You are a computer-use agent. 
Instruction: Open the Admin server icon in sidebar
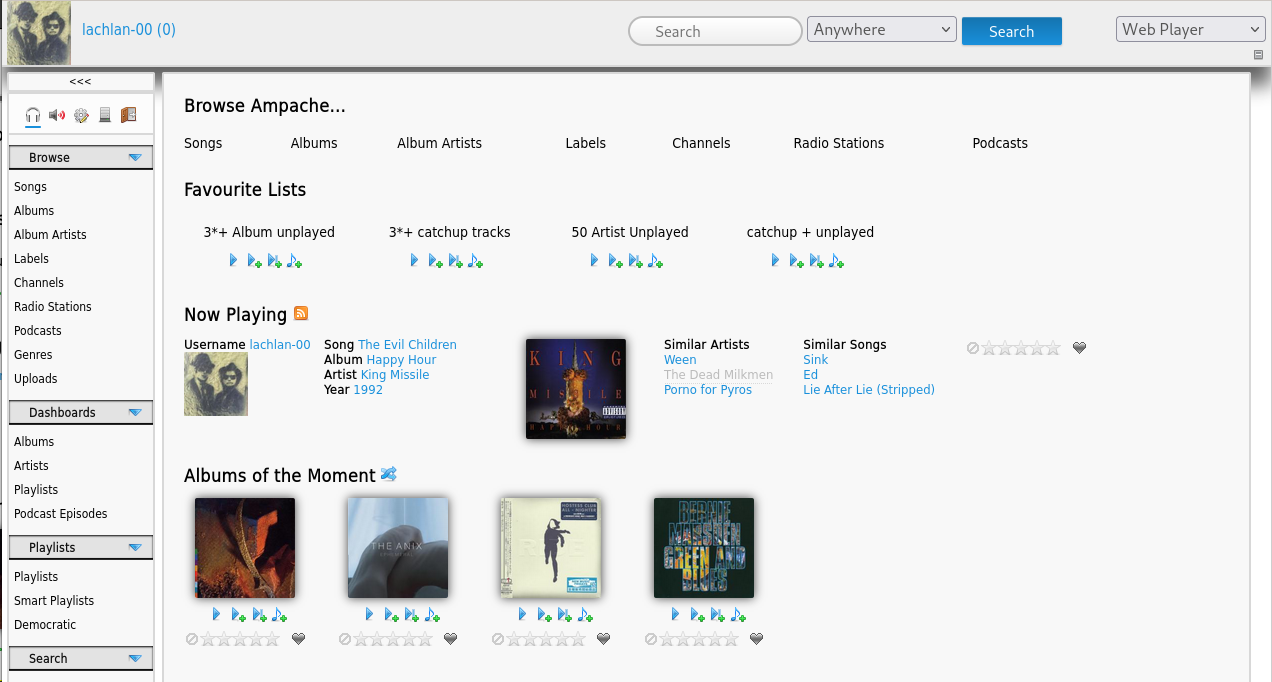click(105, 115)
